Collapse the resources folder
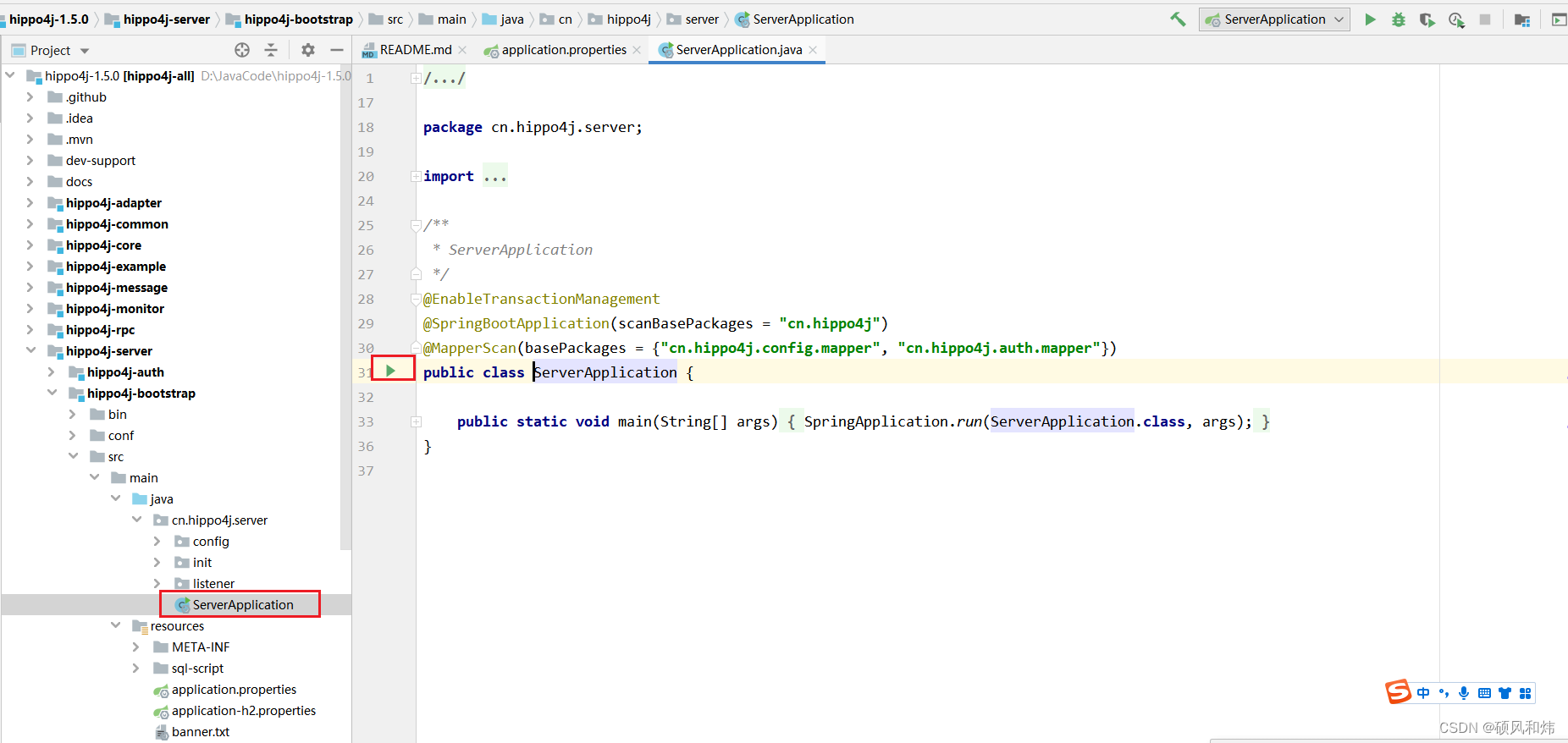The height and width of the screenshot is (743, 1568). pyautogui.click(x=115, y=625)
